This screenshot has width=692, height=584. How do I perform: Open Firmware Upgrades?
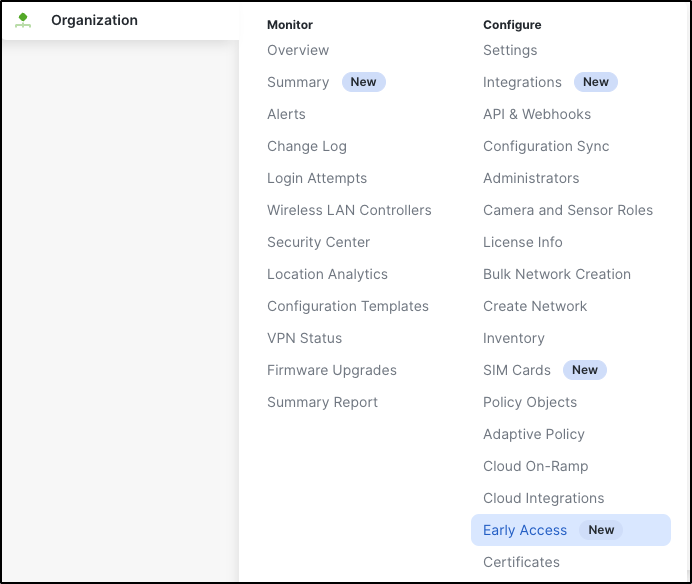(x=332, y=370)
